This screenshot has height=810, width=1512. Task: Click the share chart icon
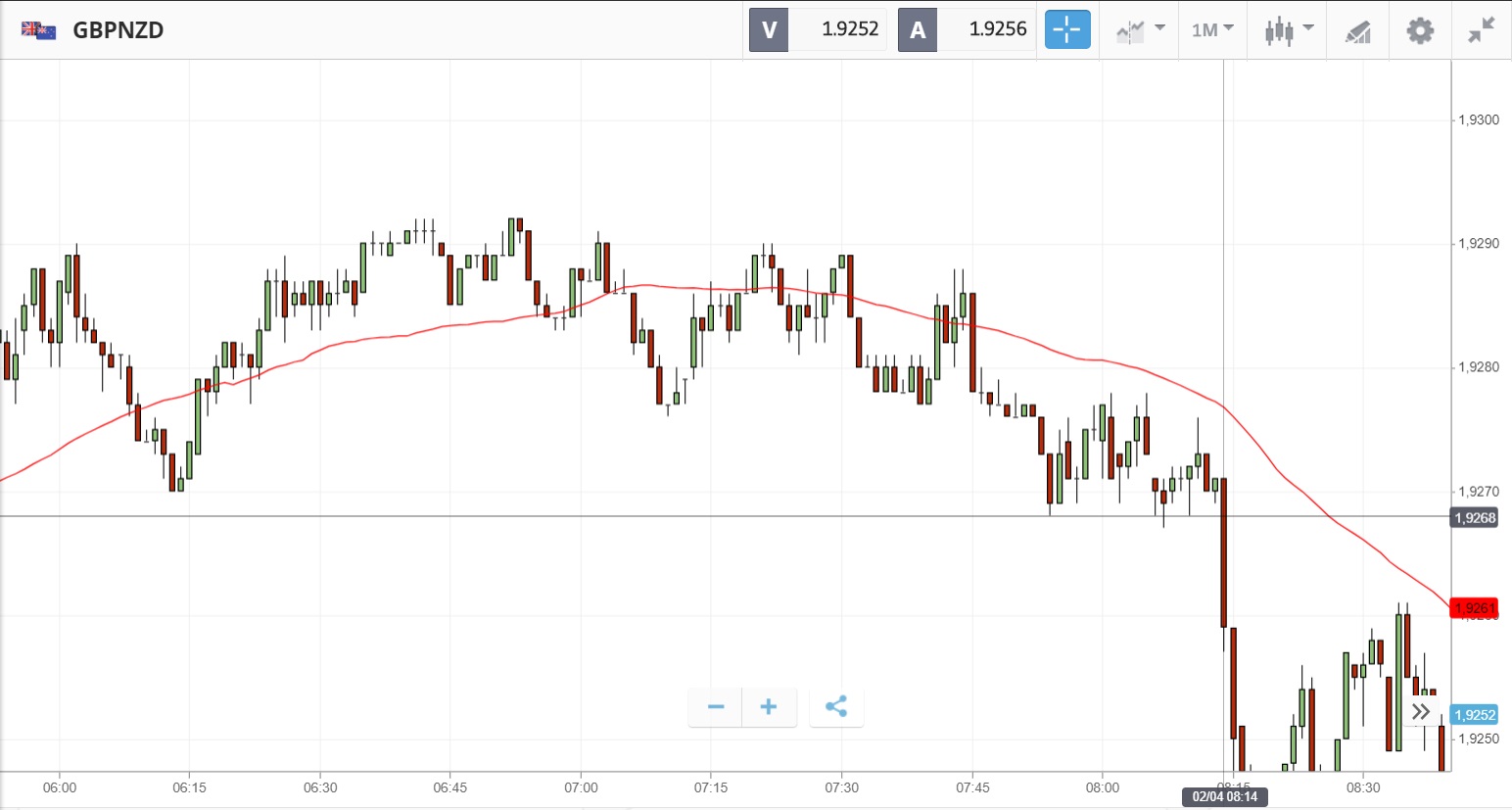coord(836,707)
